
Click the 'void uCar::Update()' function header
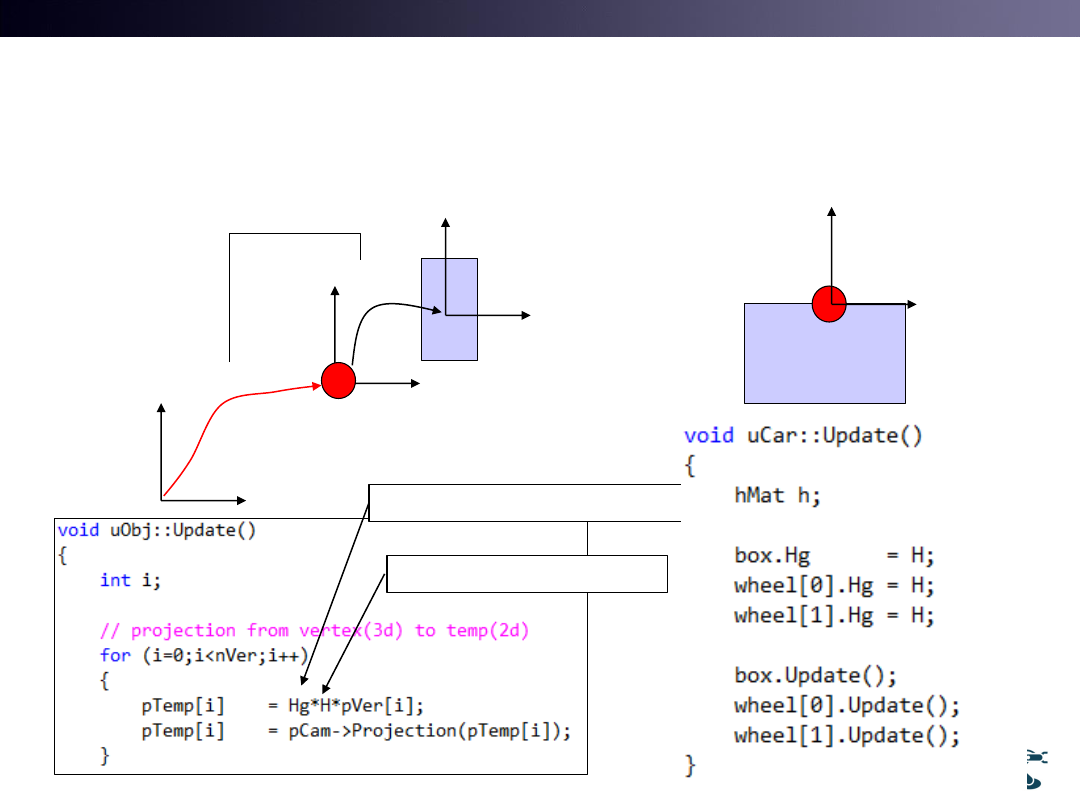(x=802, y=436)
